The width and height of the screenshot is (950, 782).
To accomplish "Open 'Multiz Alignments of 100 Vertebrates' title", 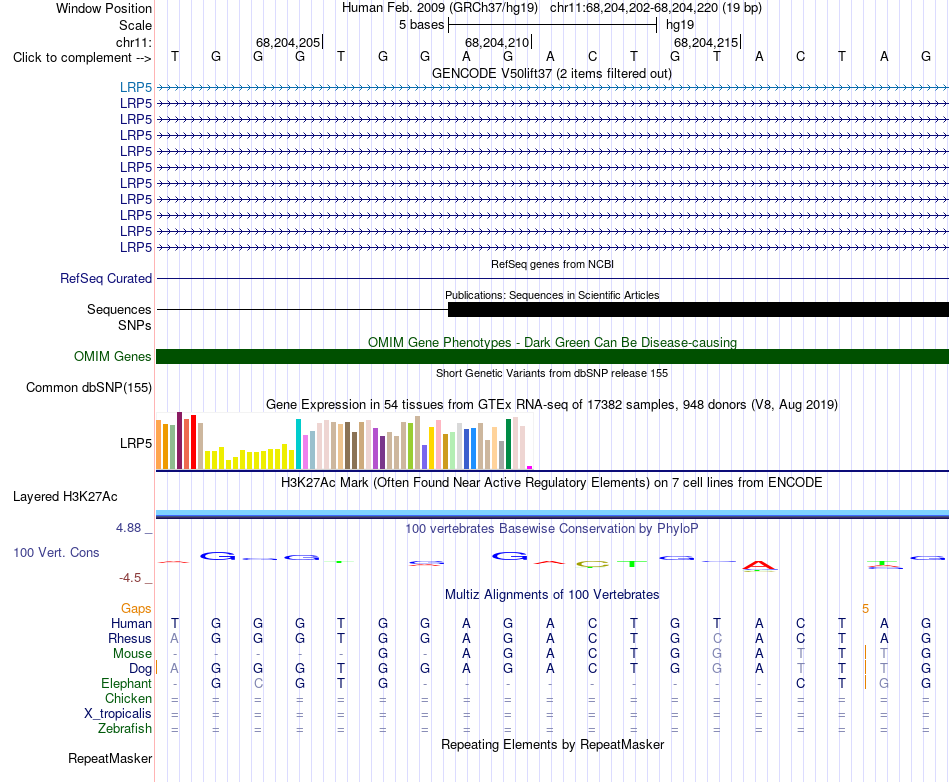I will 552,595.
